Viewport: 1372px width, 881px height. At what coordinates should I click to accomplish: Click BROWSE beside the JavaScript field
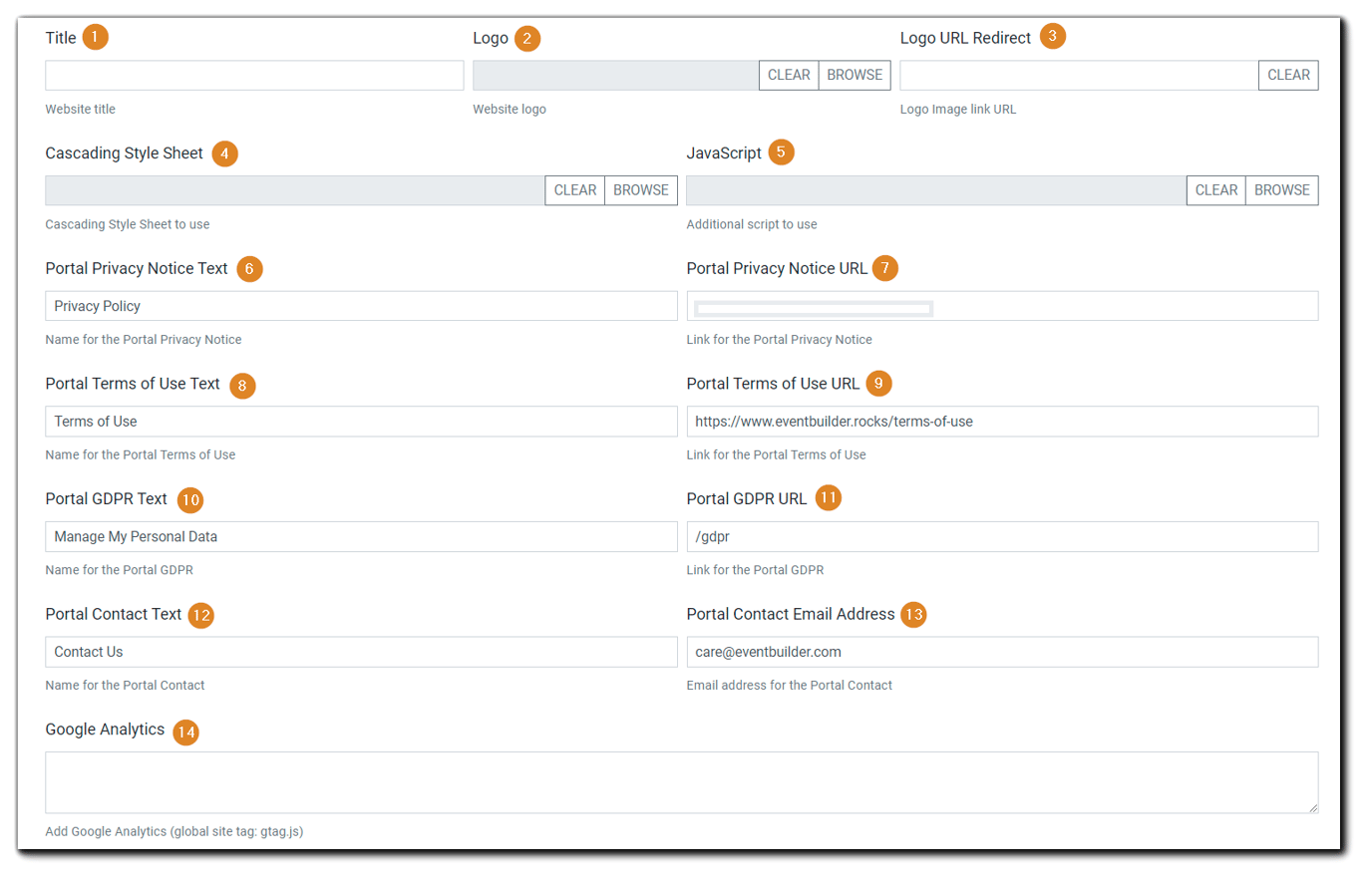tap(1281, 189)
